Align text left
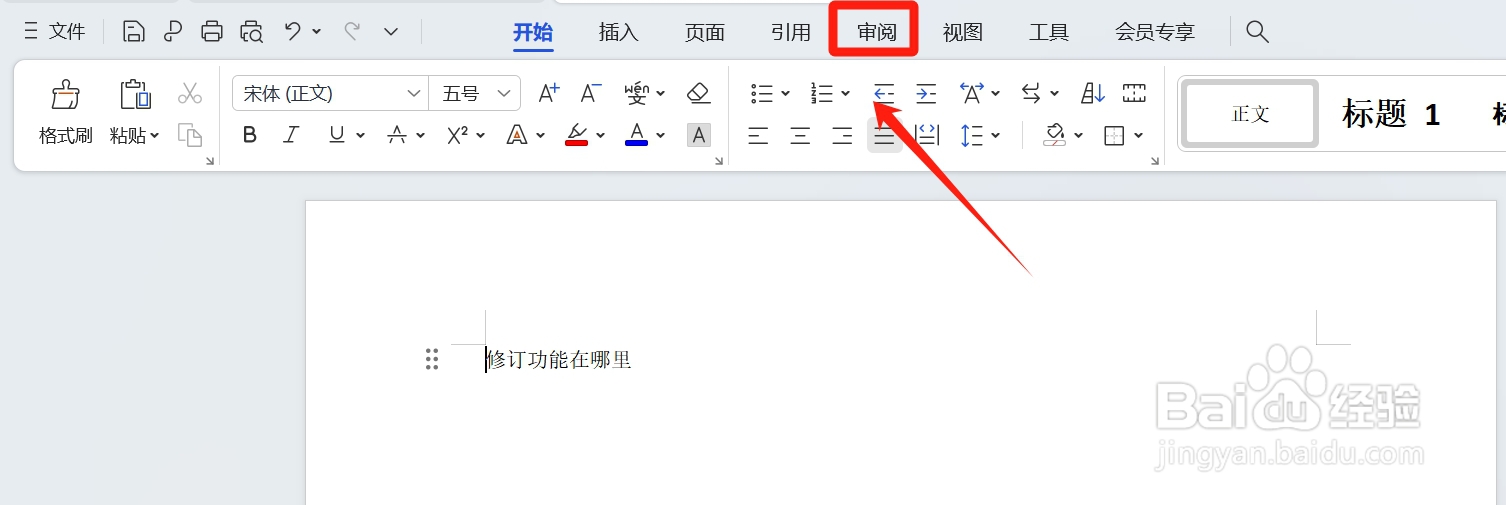Viewport: 1506px width, 505px height. (759, 135)
